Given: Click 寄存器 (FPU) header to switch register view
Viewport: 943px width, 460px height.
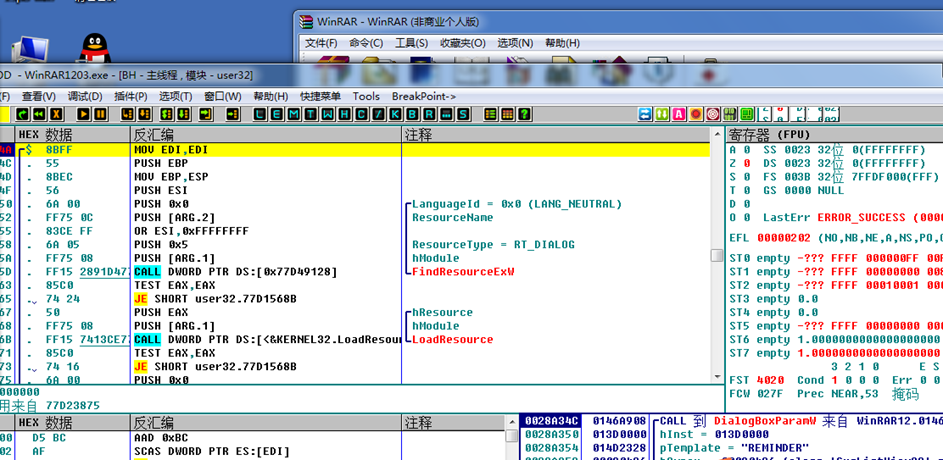Looking at the screenshot, I should point(834,134).
